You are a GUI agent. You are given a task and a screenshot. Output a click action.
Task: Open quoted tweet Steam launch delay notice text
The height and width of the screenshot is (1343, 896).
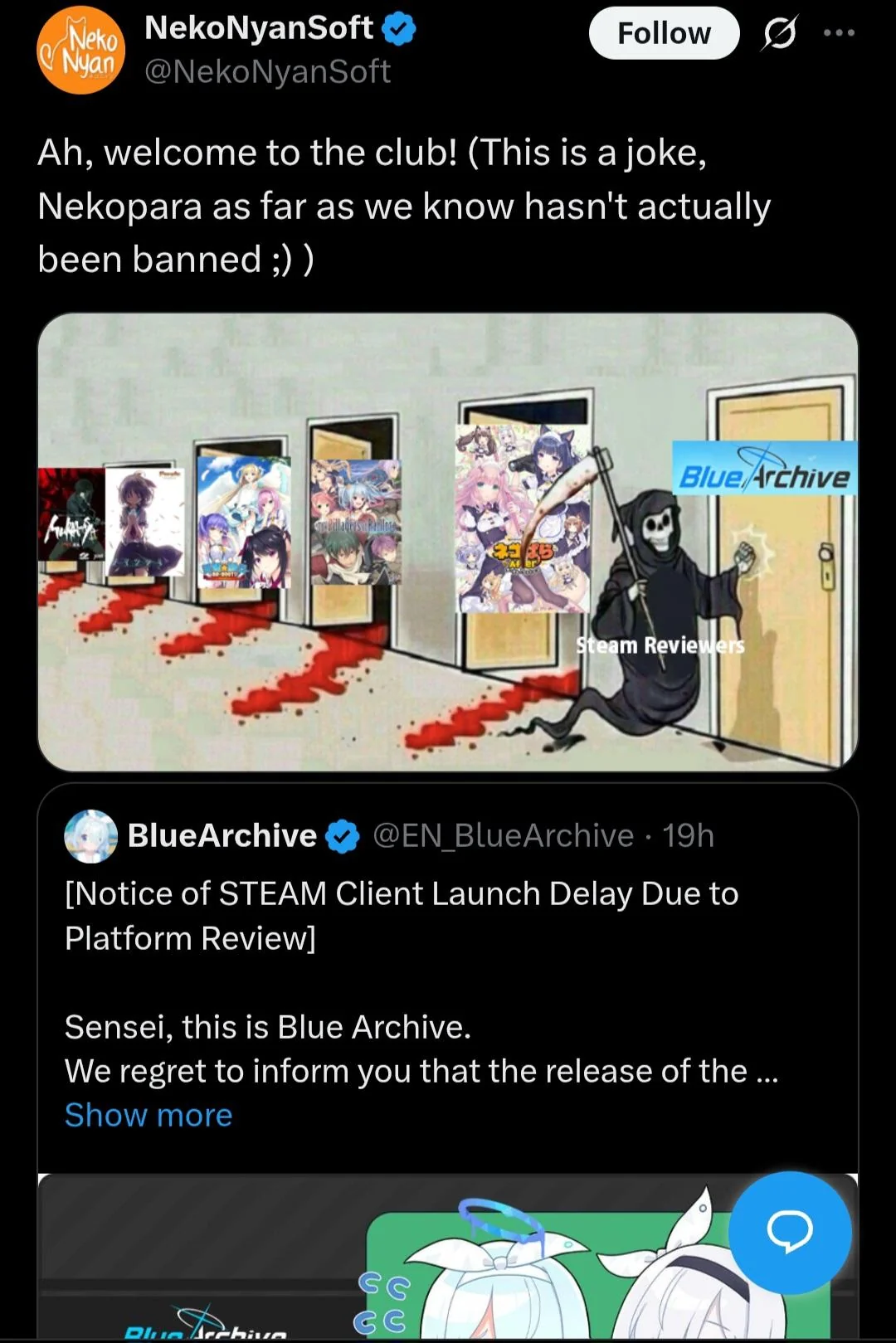click(402, 916)
